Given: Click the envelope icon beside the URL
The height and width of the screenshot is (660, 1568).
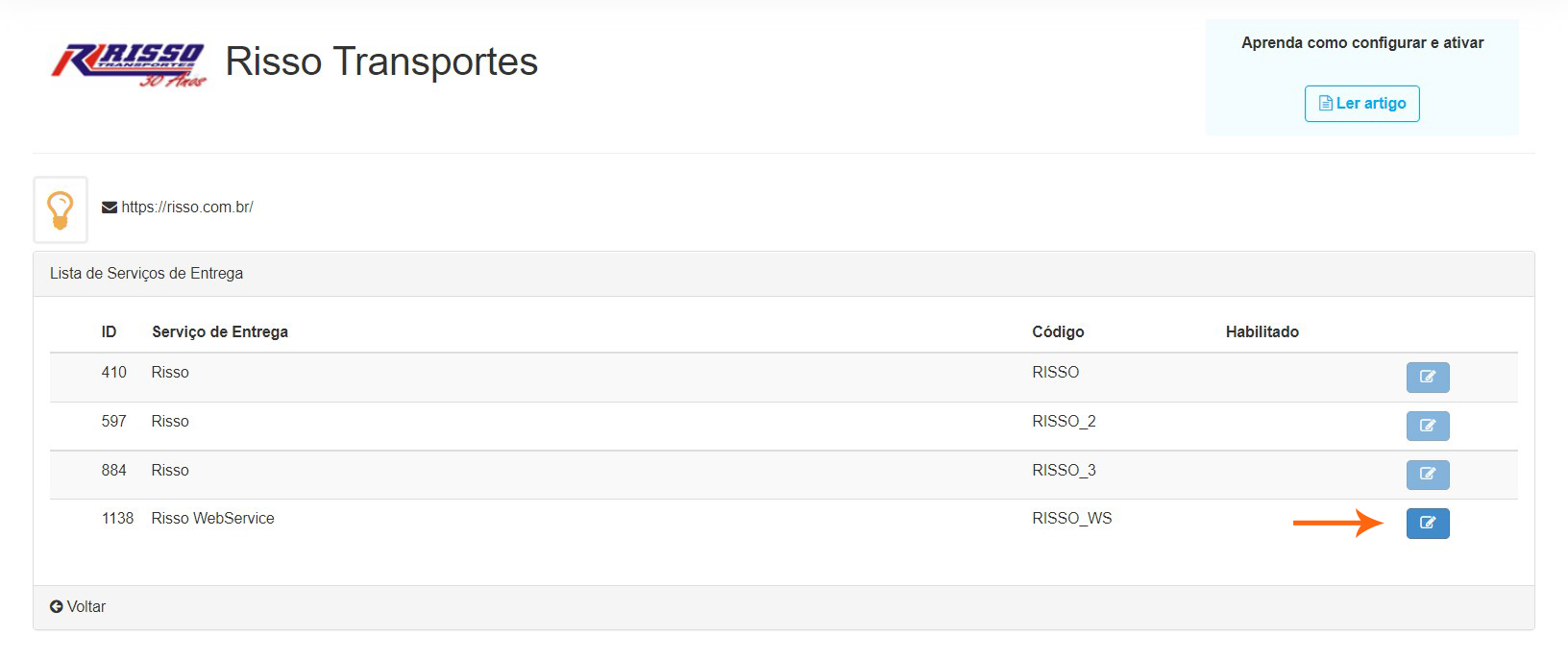Looking at the screenshot, I should (110, 208).
